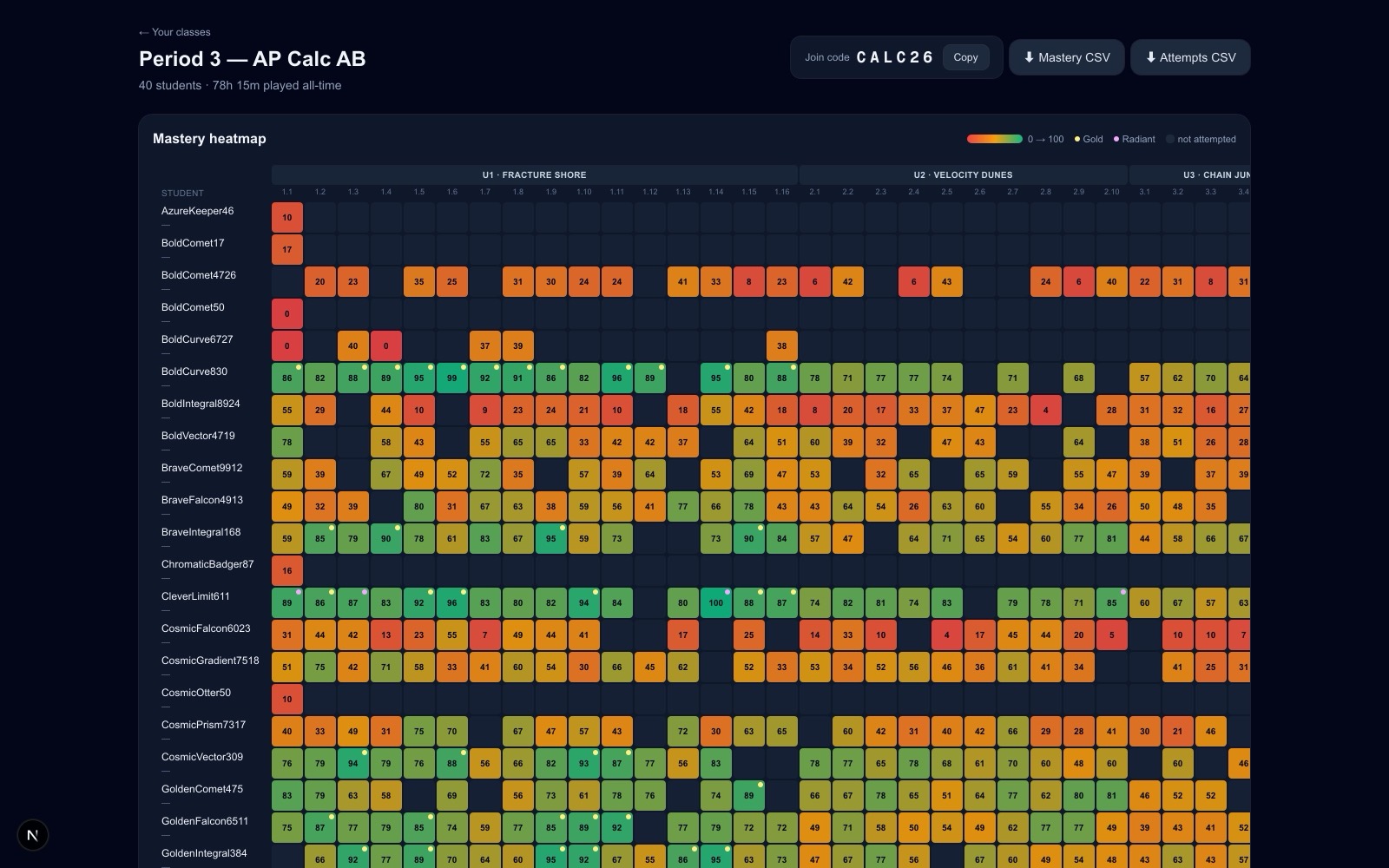The height and width of the screenshot is (868, 1389).
Task: Open student BoldCurve830
Action: click(x=194, y=372)
